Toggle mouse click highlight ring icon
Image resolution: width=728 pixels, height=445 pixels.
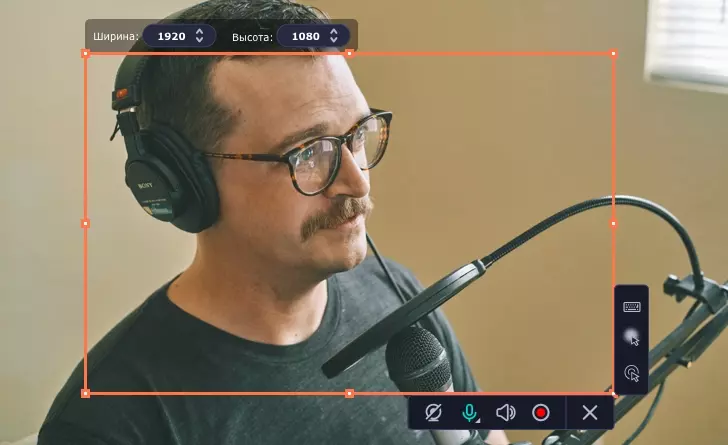[631, 373]
